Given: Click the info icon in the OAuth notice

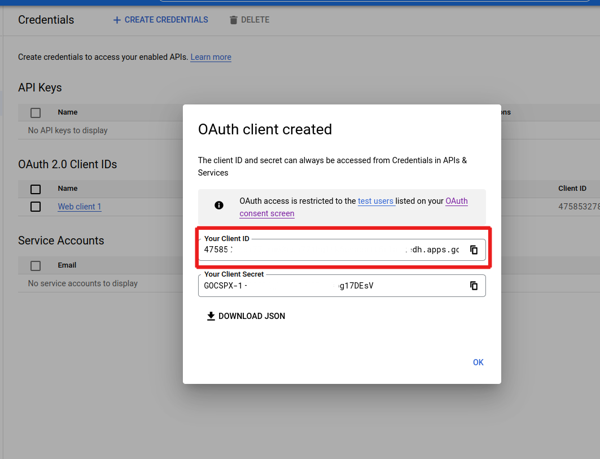Looking at the screenshot, I should coord(219,205).
